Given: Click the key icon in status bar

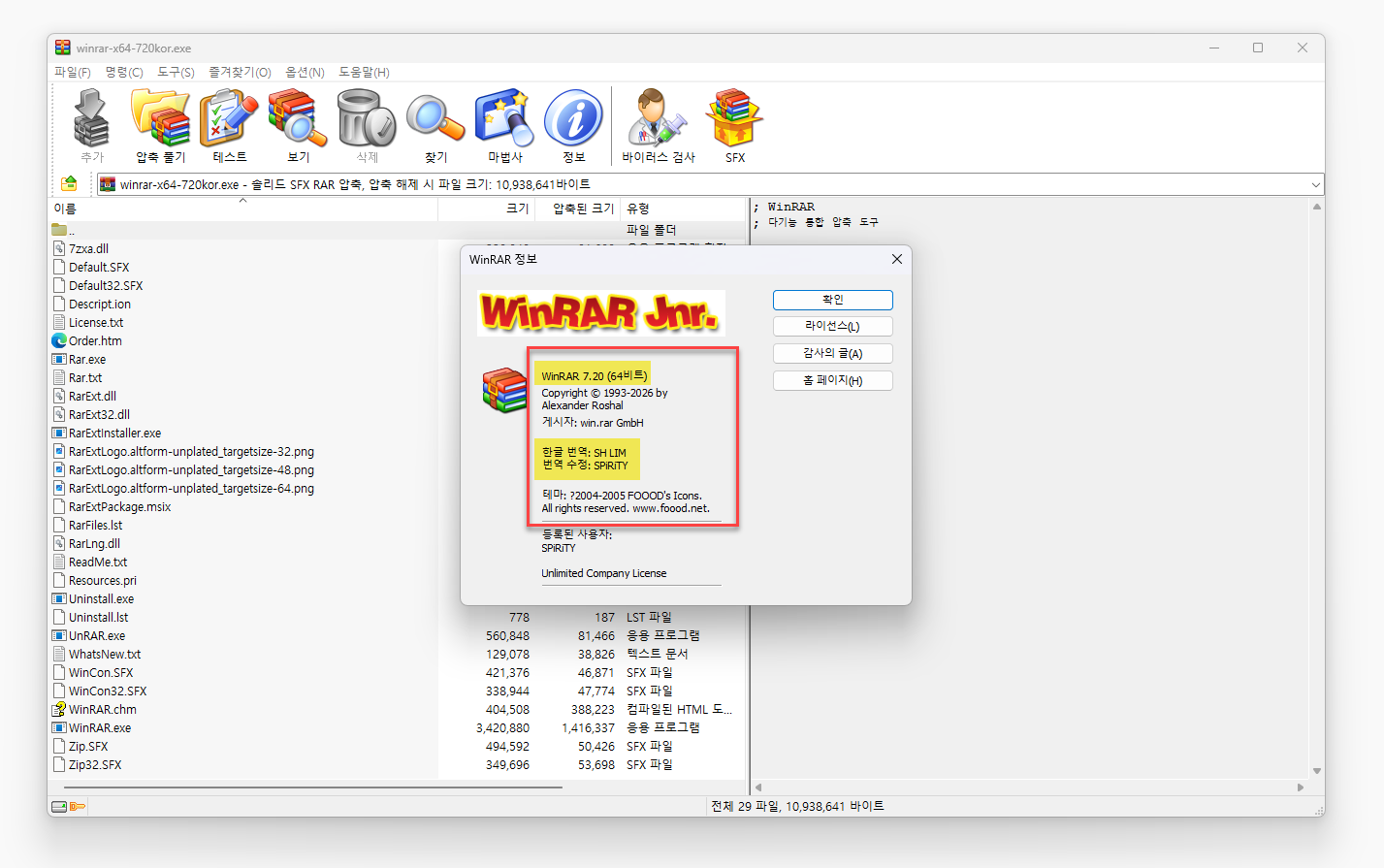Looking at the screenshot, I should pos(78,806).
